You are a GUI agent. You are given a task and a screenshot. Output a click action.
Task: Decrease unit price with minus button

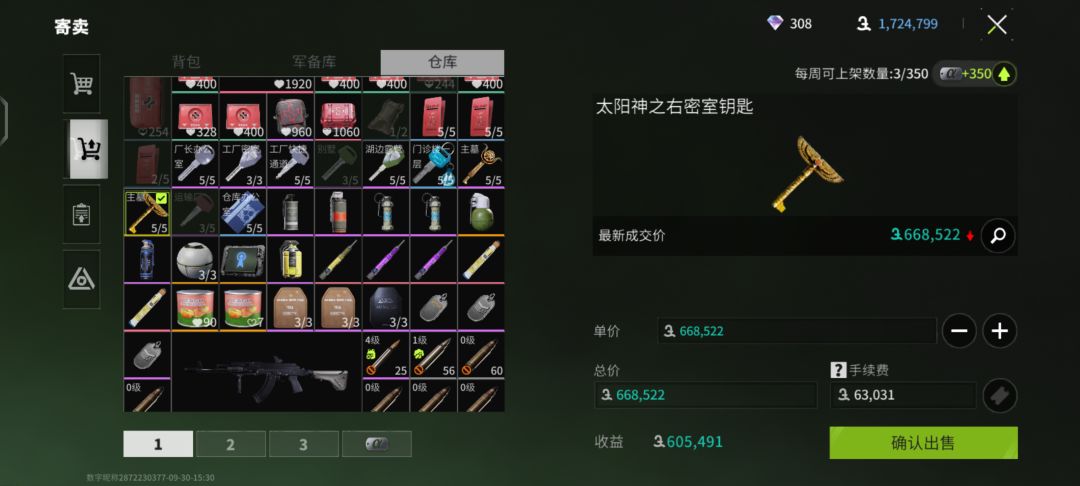959,331
